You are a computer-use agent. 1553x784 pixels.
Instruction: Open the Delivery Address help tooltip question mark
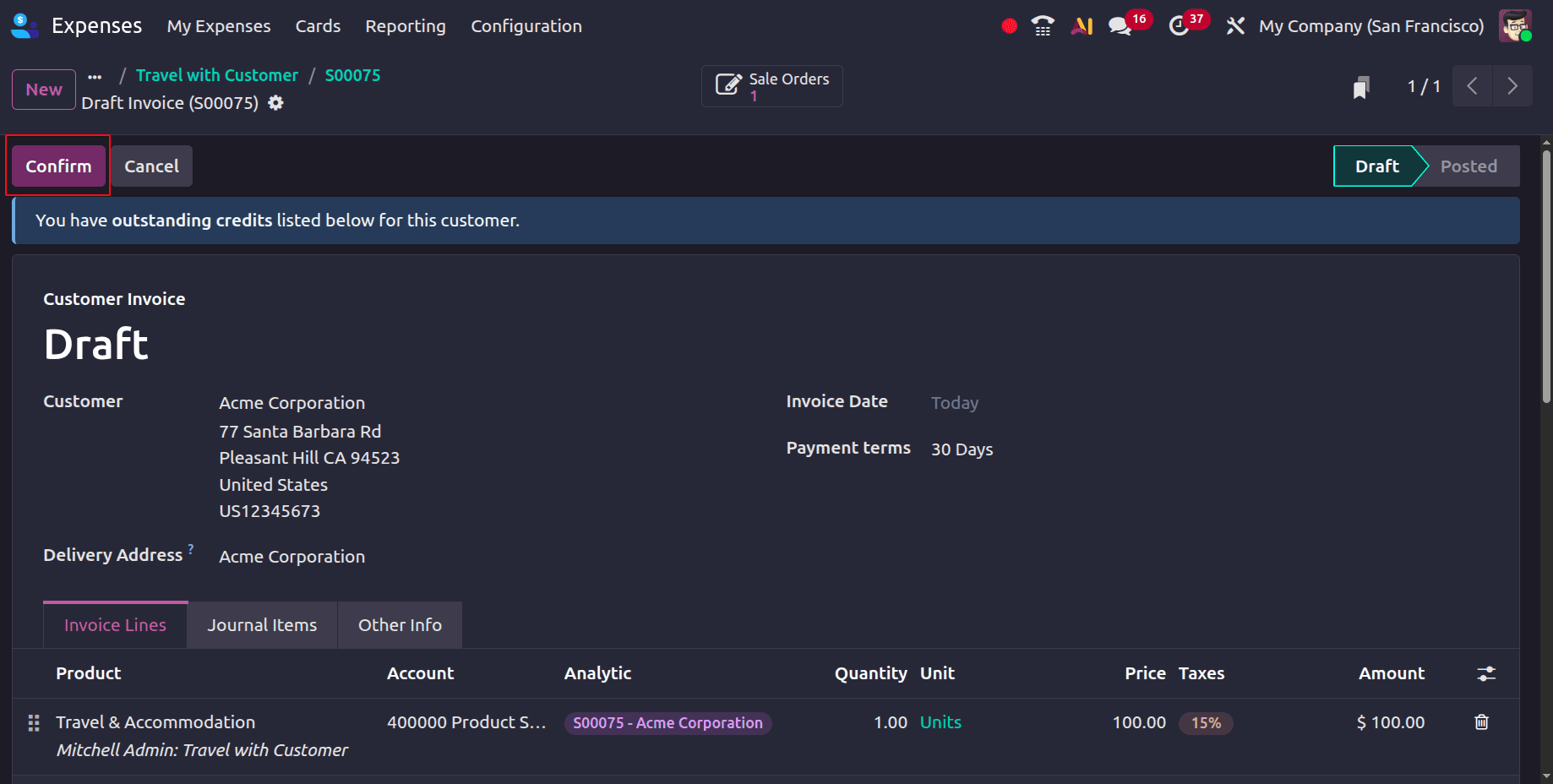(x=191, y=548)
